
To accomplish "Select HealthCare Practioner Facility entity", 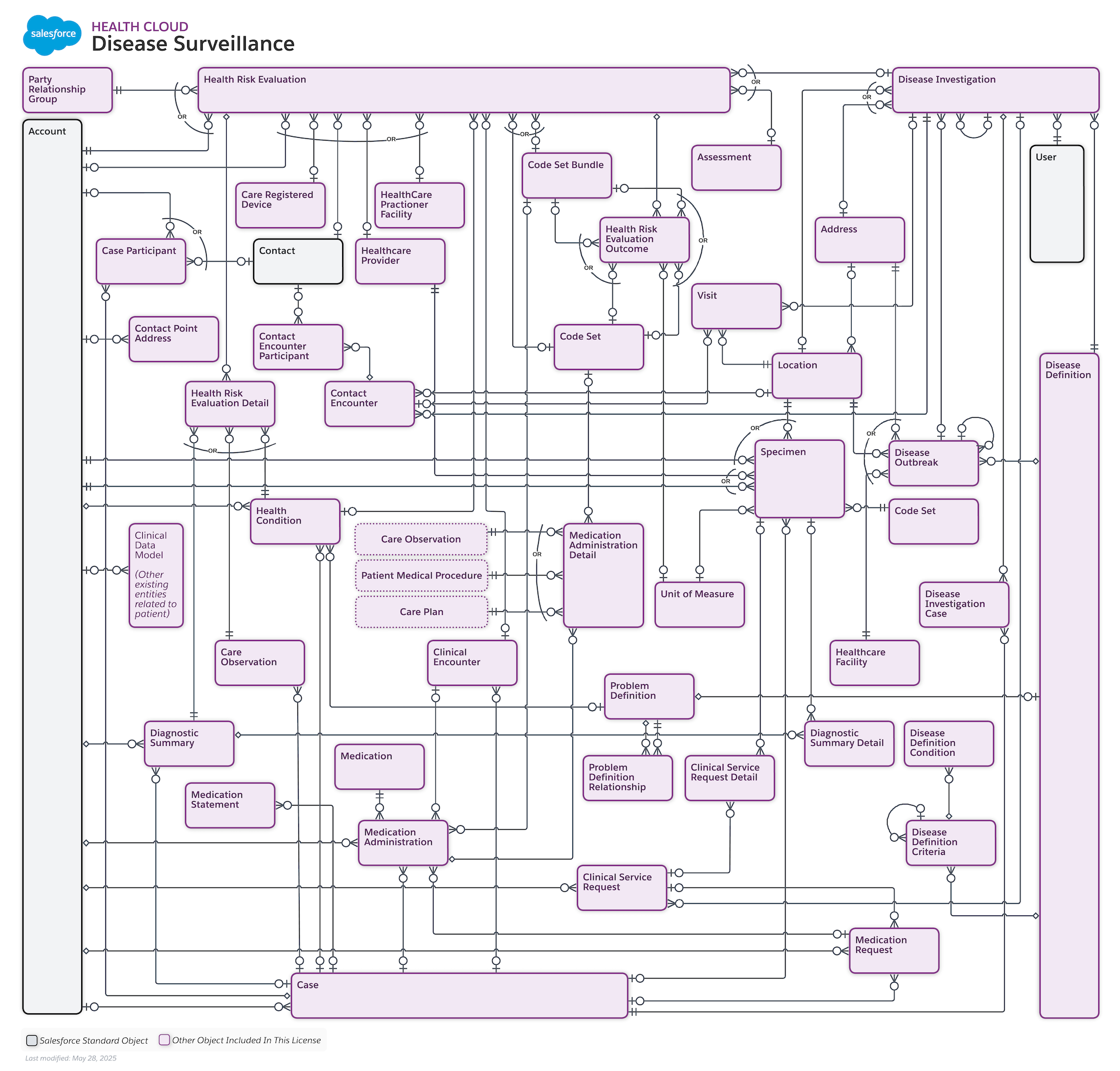I will click(419, 205).
